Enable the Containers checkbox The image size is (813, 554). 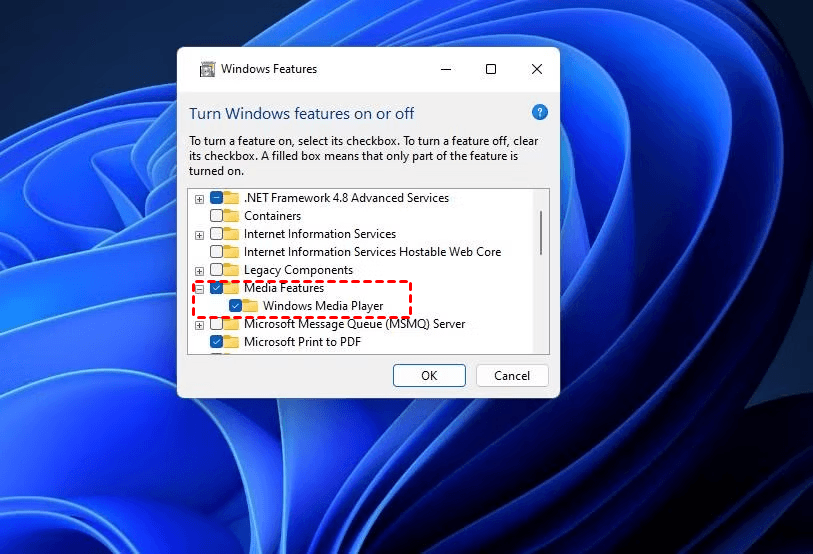(216, 216)
